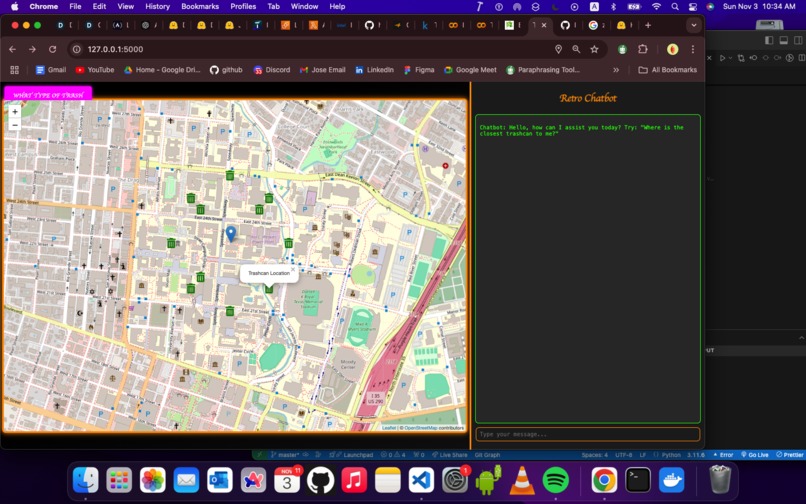Image resolution: width=806 pixels, height=504 pixels.
Task: Open the Leaflet attribution link
Action: pyautogui.click(x=389, y=428)
